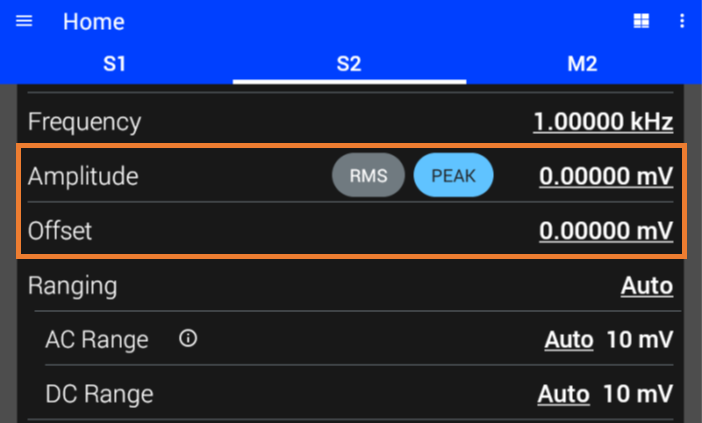702x423 pixels.
Task: Click the Ranging row label
Action: coord(73,286)
